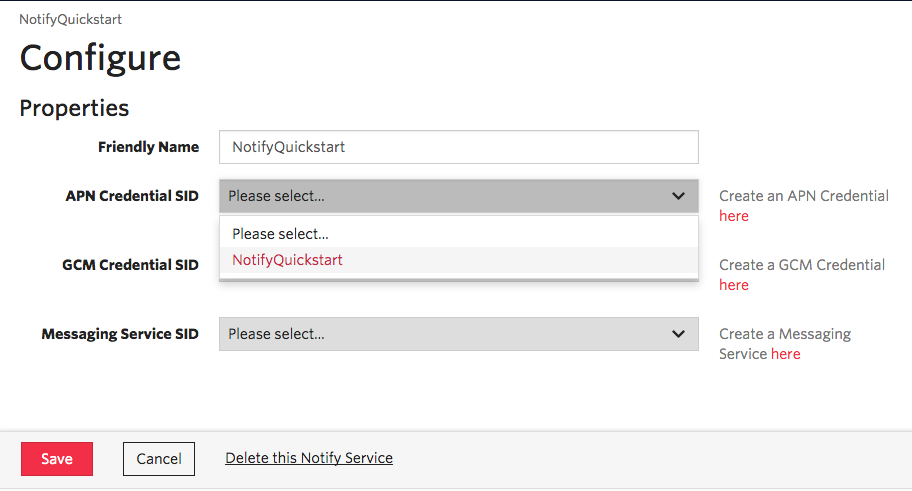The height and width of the screenshot is (491, 912).
Task: Open the 'here' link for GCM Credential
Action: [x=733, y=285]
